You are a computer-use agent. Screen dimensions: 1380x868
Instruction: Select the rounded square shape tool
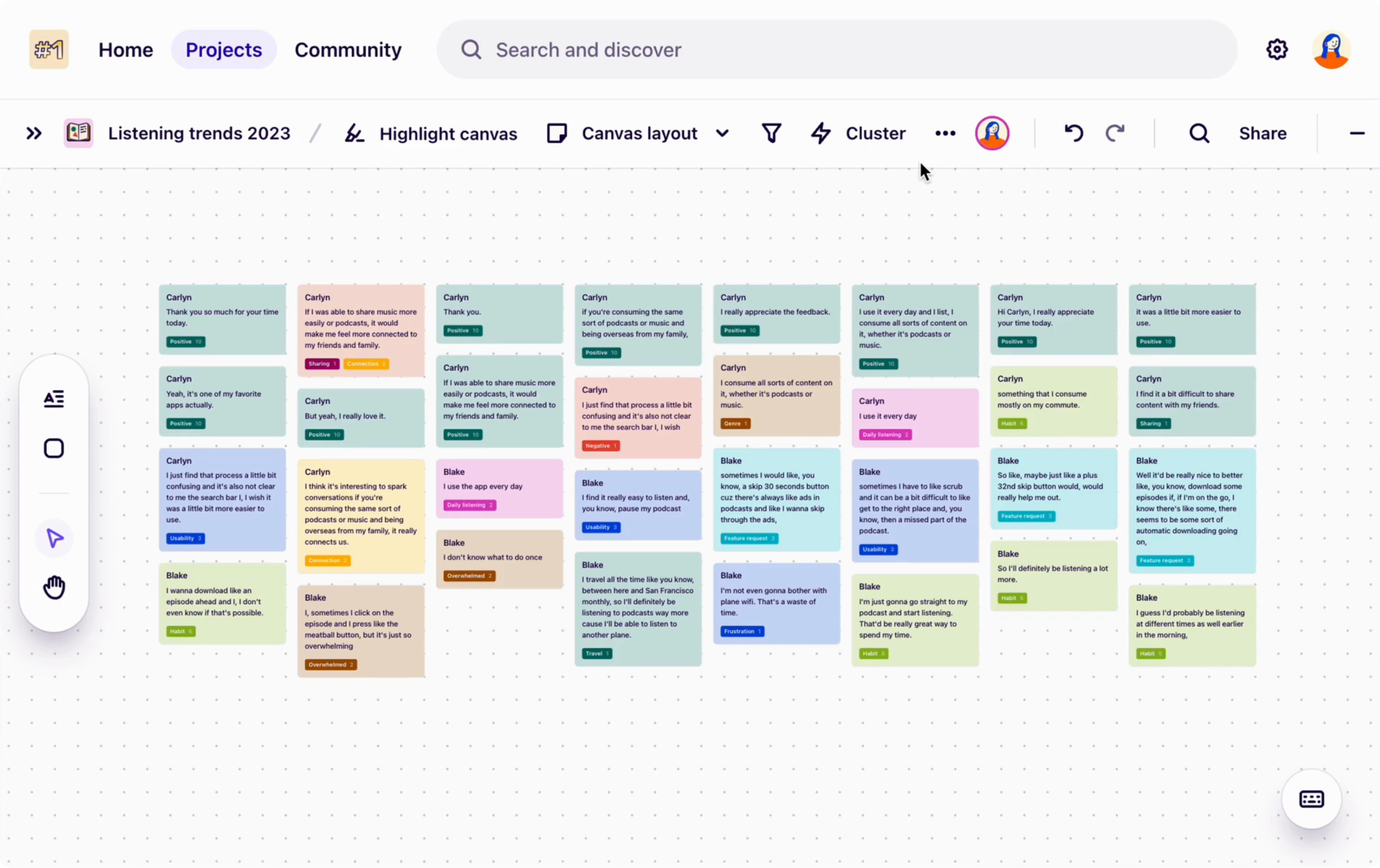54,448
